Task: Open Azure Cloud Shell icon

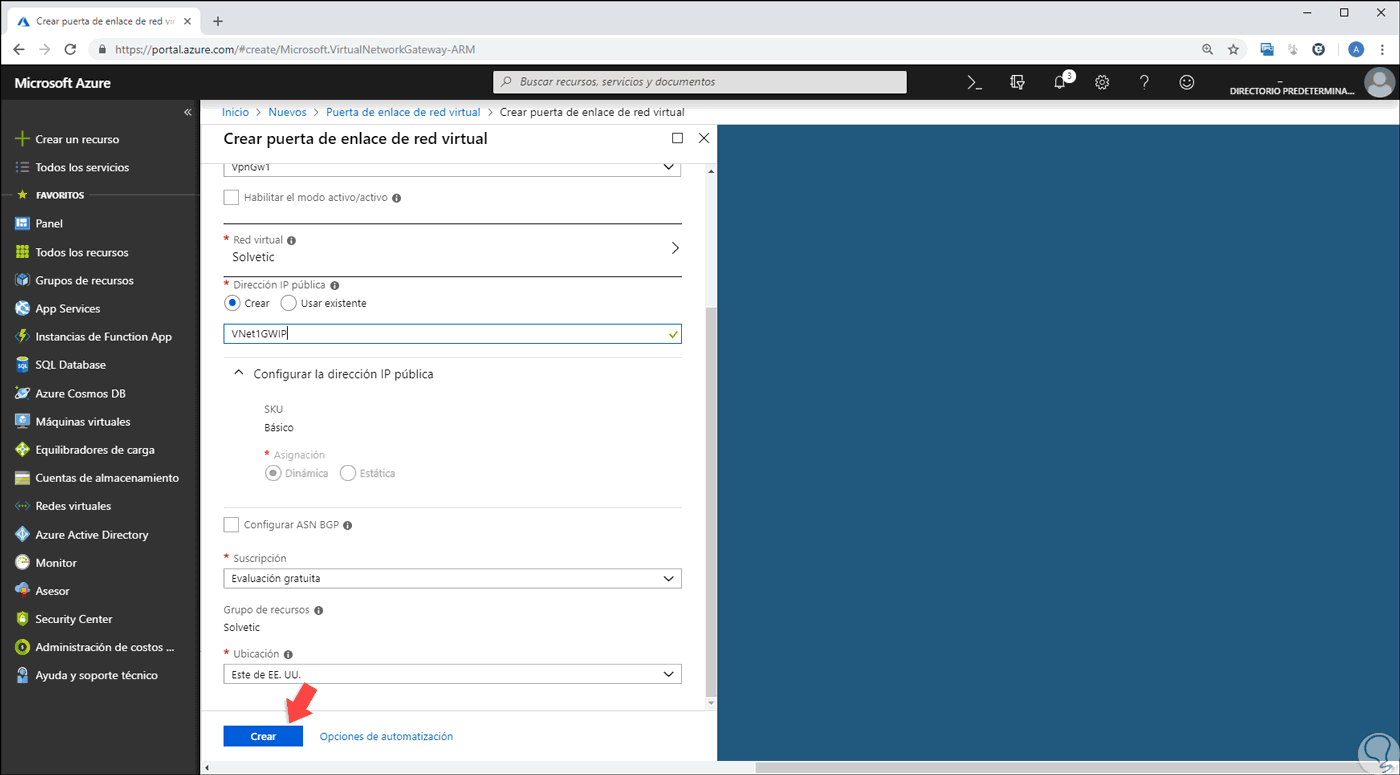Action: click(x=975, y=83)
